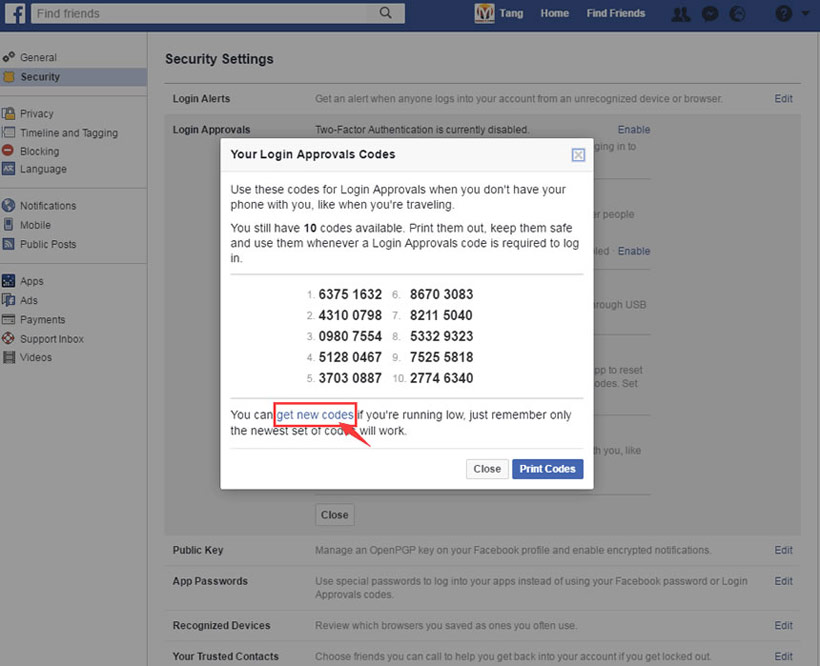Image resolution: width=820 pixels, height=666 pixels.
Task: Click the Mobile phone icon
Action: pyautogui.click(x=8, y=225)
